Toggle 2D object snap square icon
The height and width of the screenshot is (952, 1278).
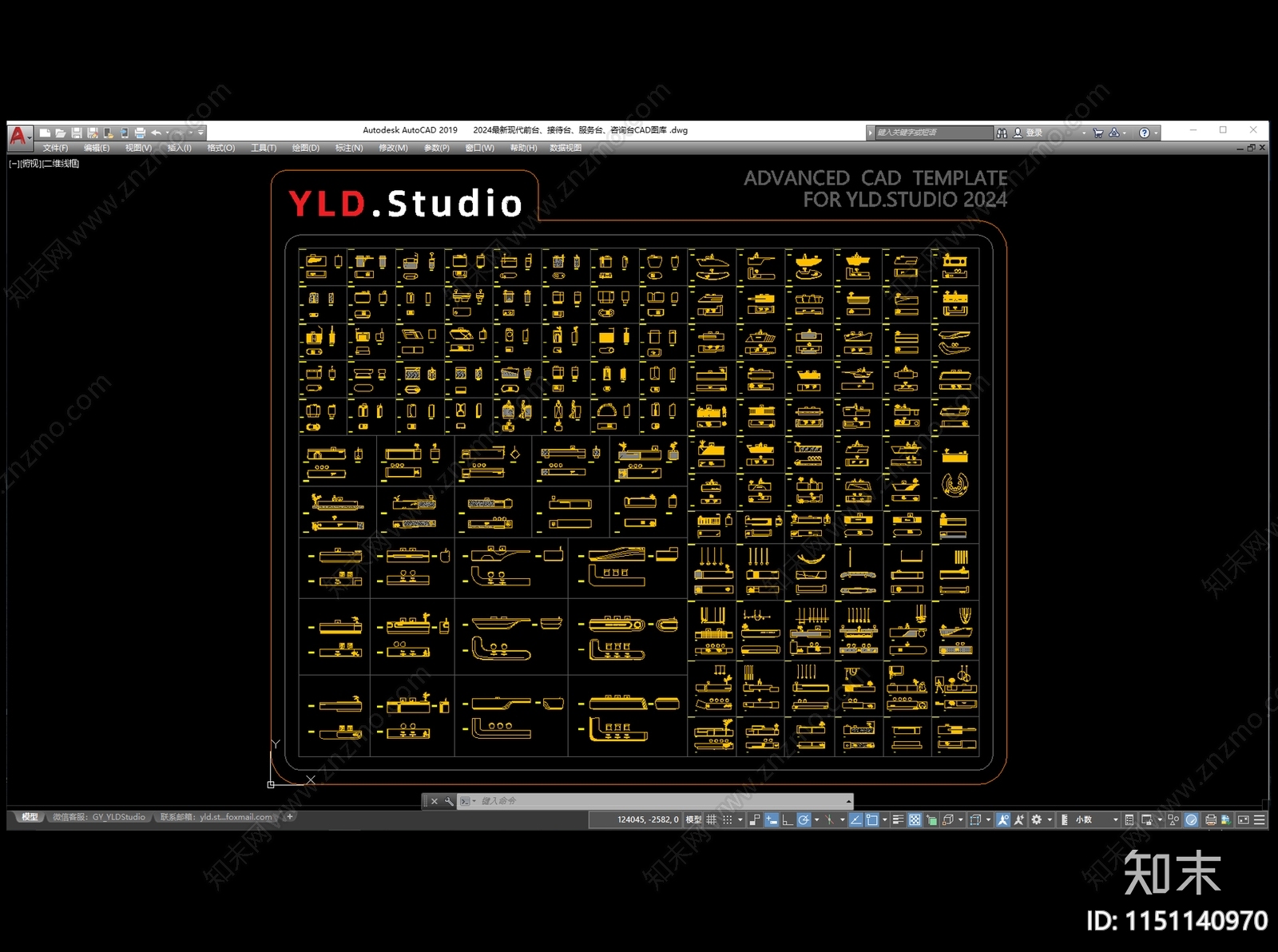point(871,819)
